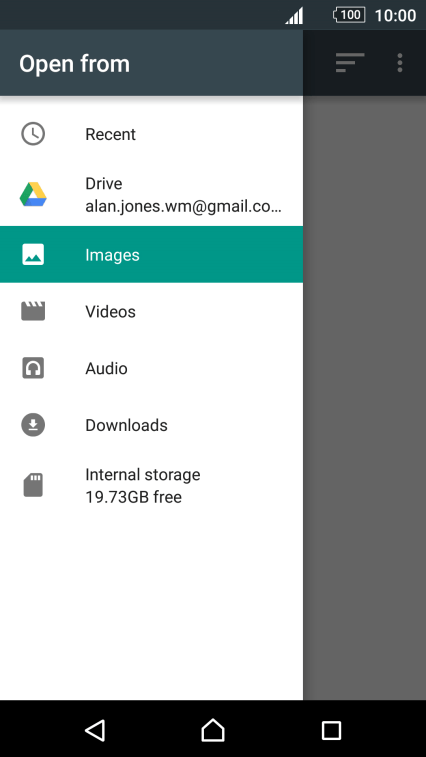Viewport: 426px width, 757px height.
Task: Tap the 10:00 clock in status bar
Action: pos(395,15)
